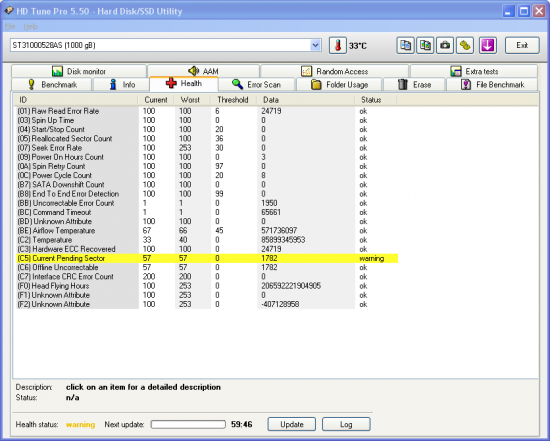Open the Help menu
550x441 pixels.
pyautogui.click(x=31, y=26)
